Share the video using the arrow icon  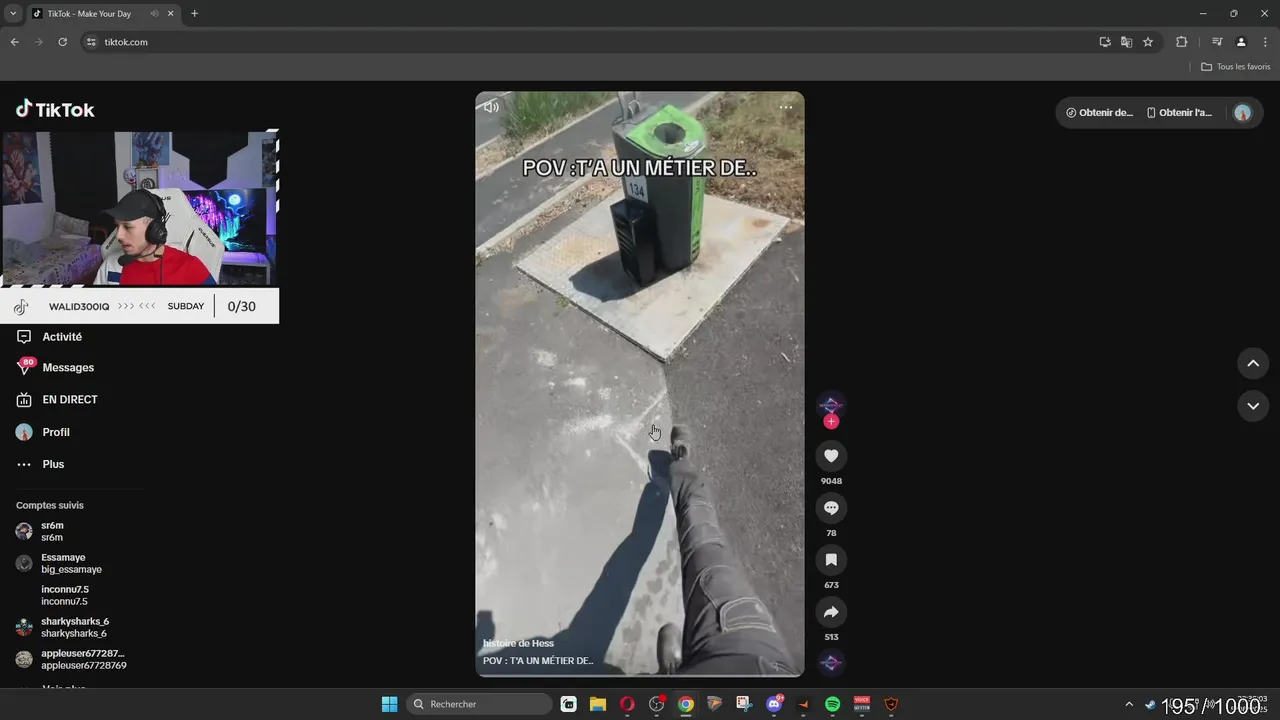(831, 612)
